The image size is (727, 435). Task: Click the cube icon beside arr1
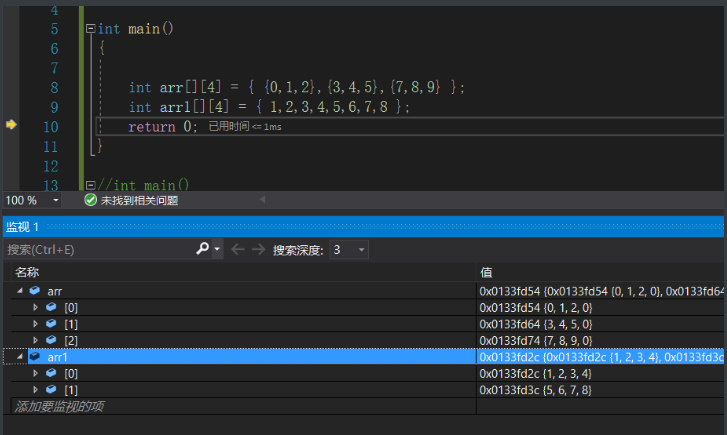(x=35, y=357)
